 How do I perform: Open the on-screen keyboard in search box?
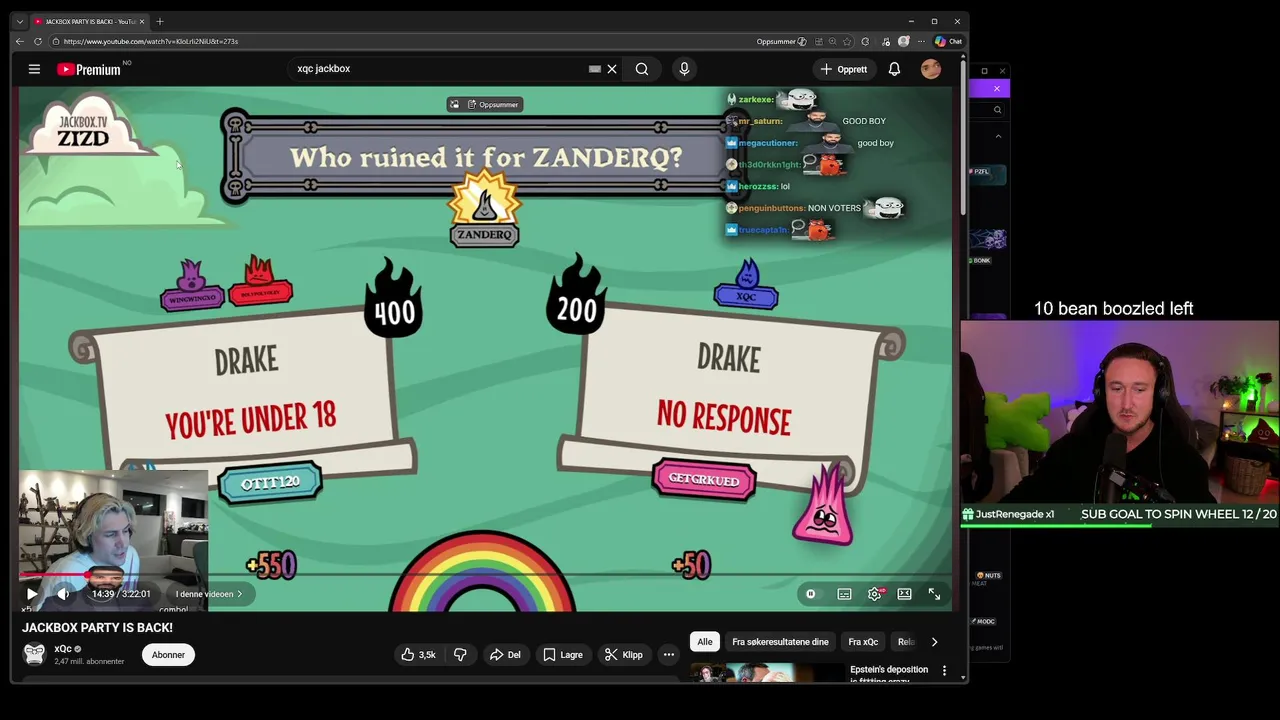pos(595,69)
